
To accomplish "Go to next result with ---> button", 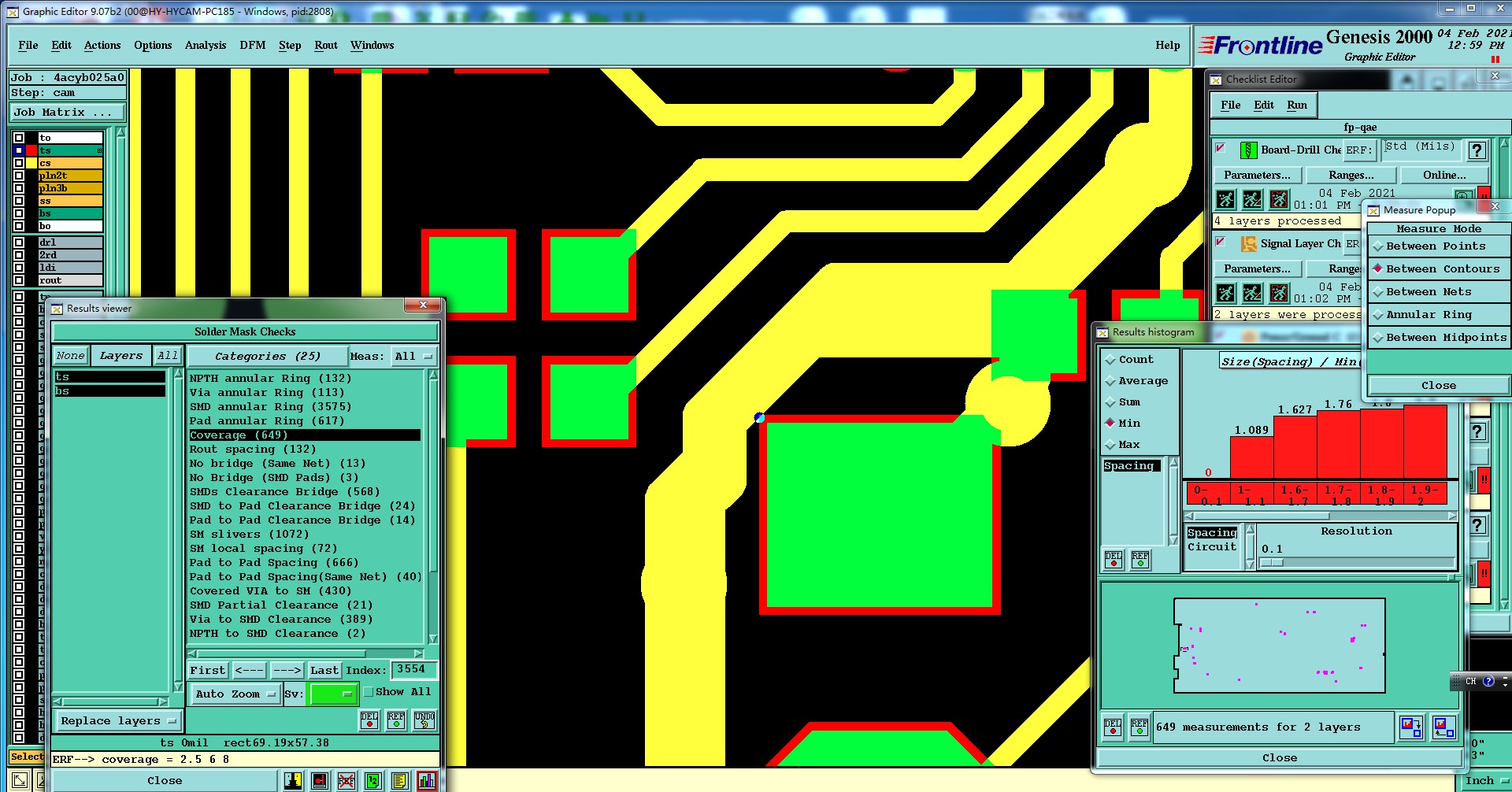I will tap(287, 671).
